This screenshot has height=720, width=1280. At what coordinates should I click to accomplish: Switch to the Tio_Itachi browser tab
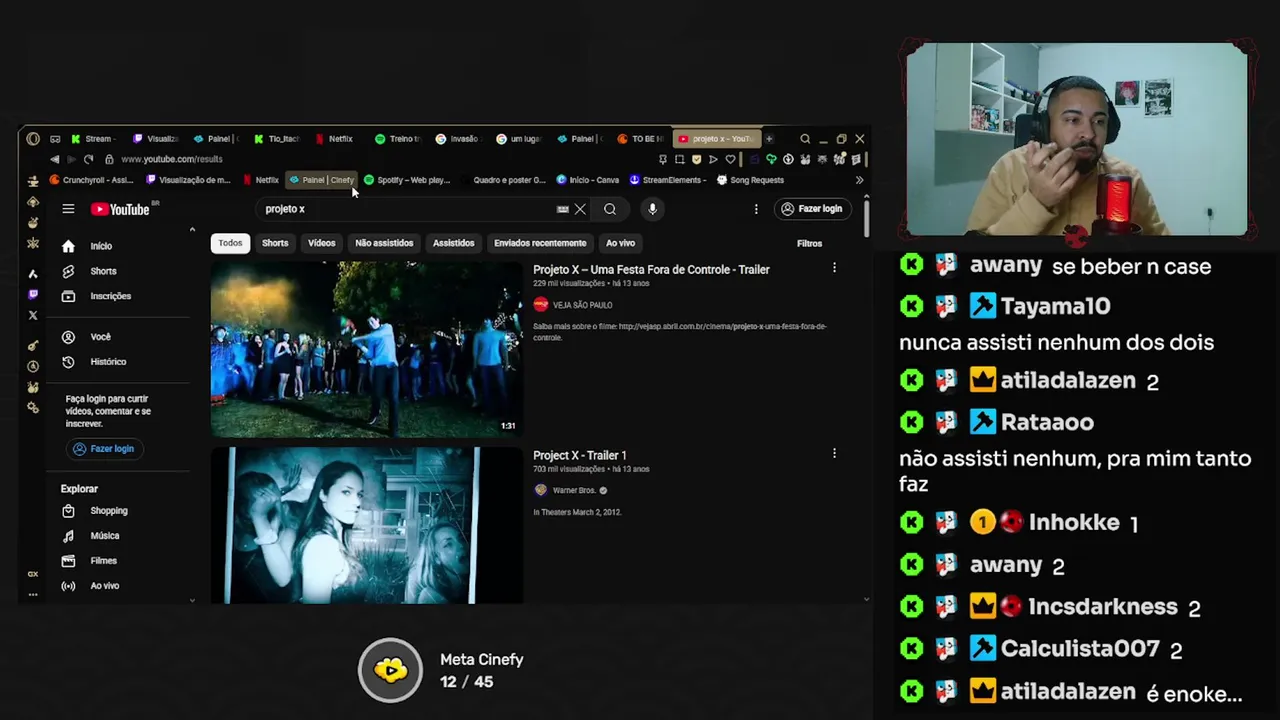coord(278,139)
